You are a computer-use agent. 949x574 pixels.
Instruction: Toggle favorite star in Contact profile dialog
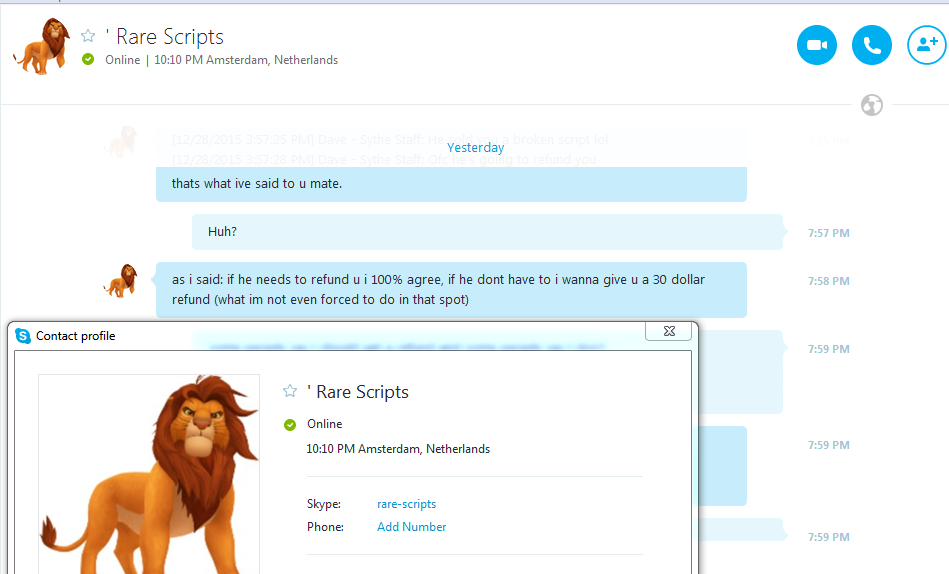[290, 391]
